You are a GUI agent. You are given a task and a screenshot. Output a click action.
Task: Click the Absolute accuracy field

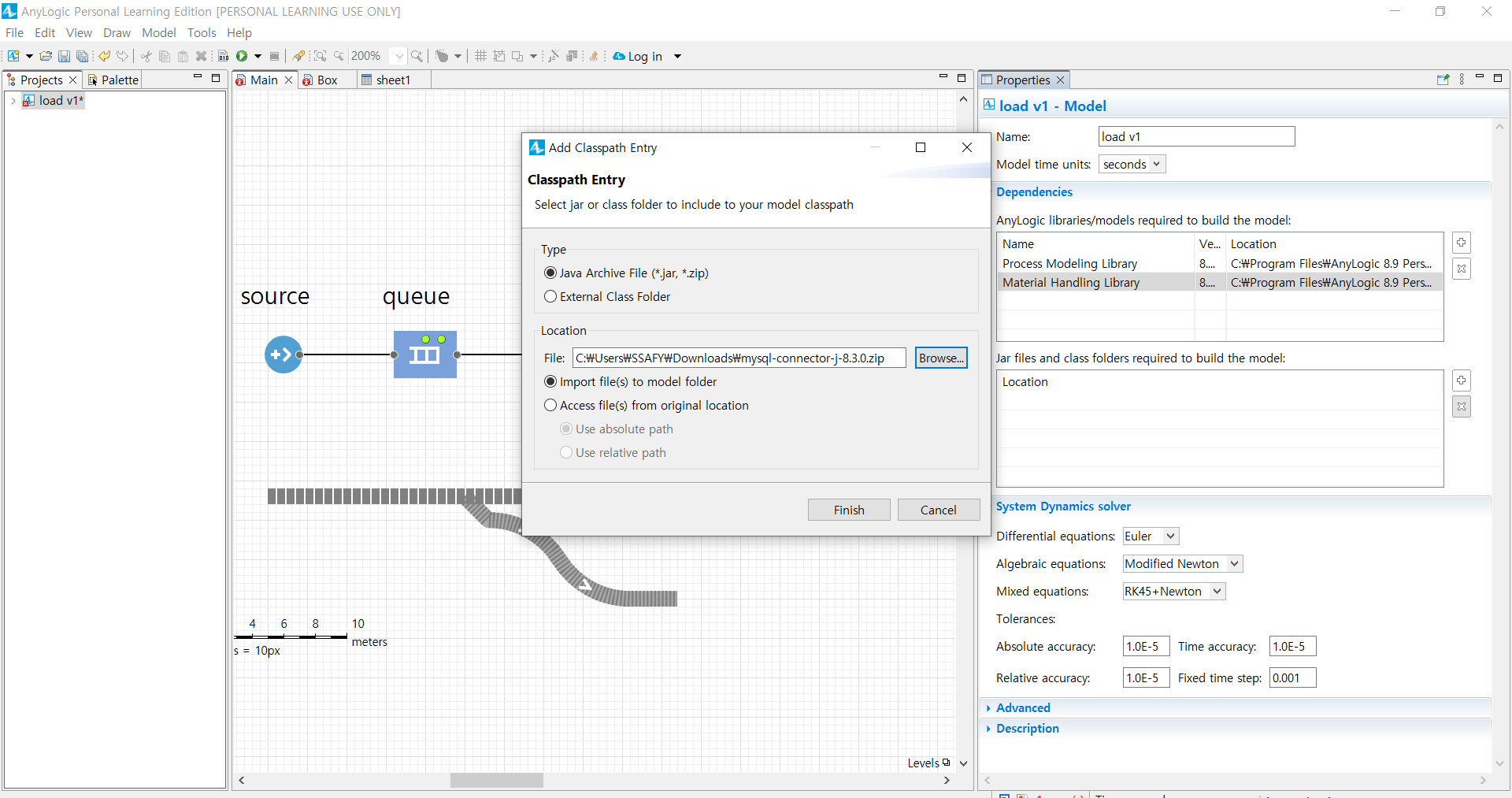[x=1146, y=646]
